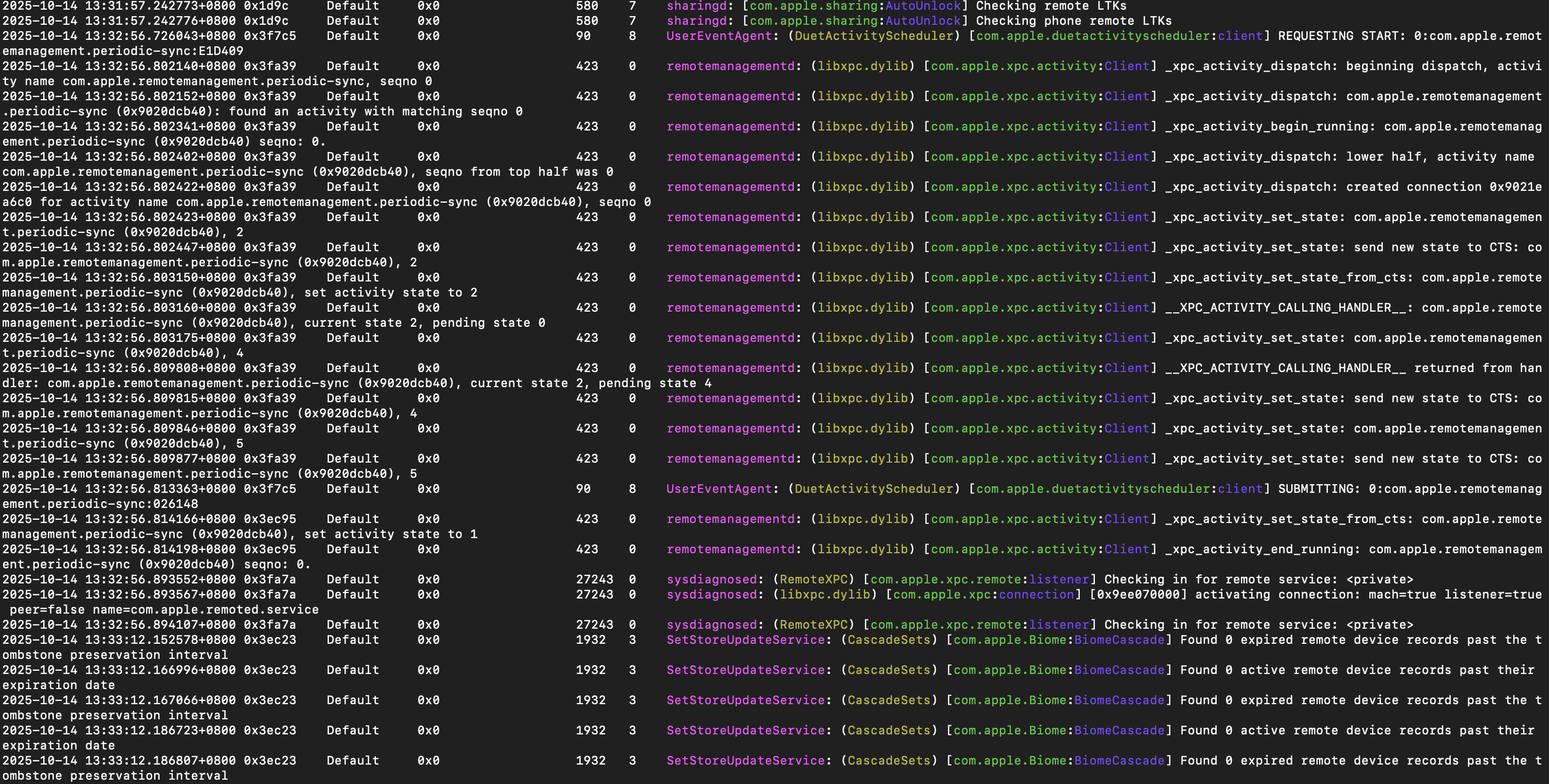
Task: Click the '(libxpc.dylib)' label in sysdiagnosed line
Action: click(x=825, y=595)
